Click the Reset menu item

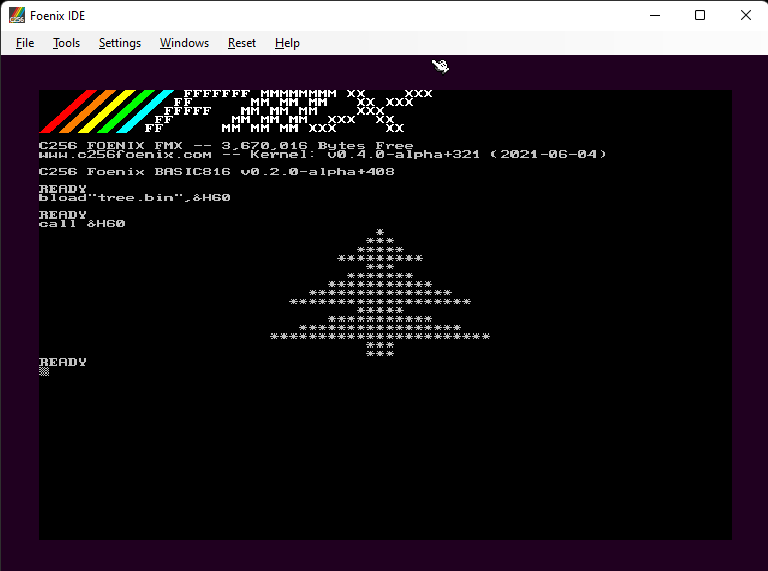[242, 43]
